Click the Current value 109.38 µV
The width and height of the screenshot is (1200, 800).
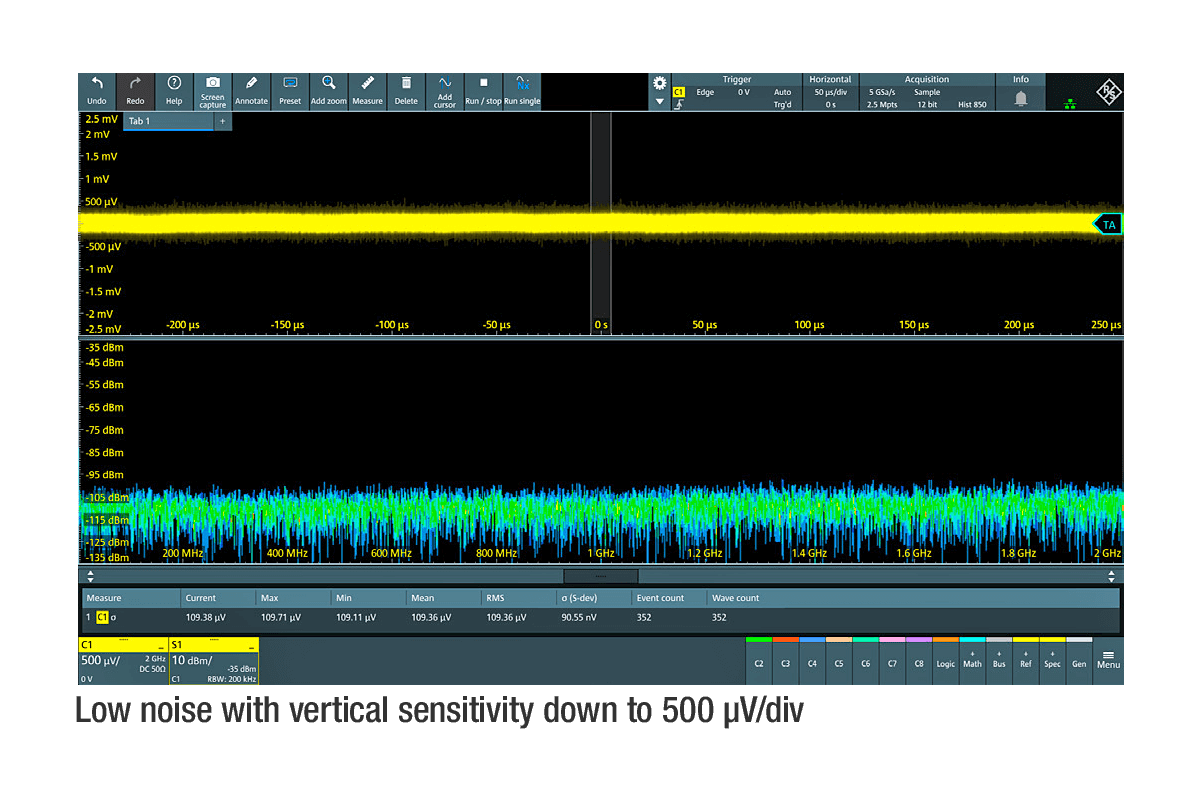click(205, 617)
